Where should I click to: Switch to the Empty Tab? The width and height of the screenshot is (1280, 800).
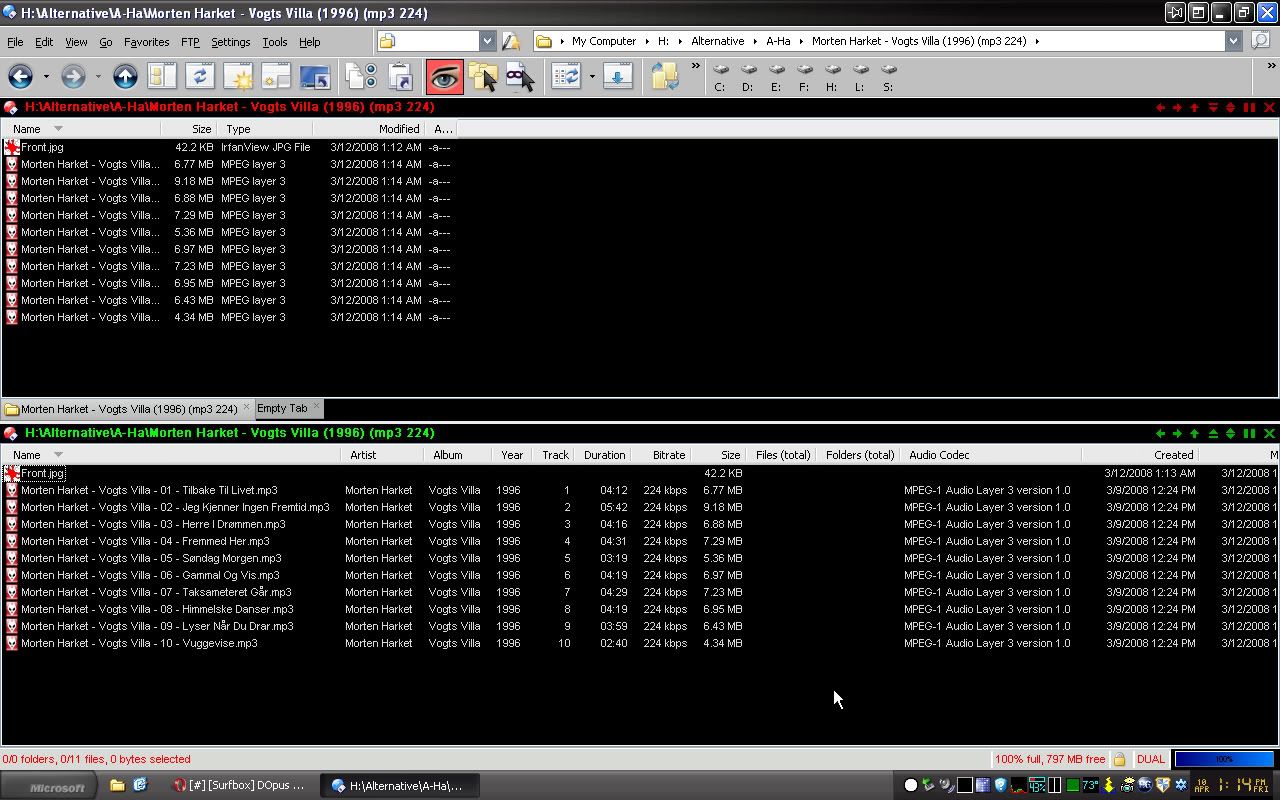click(282, 408)
